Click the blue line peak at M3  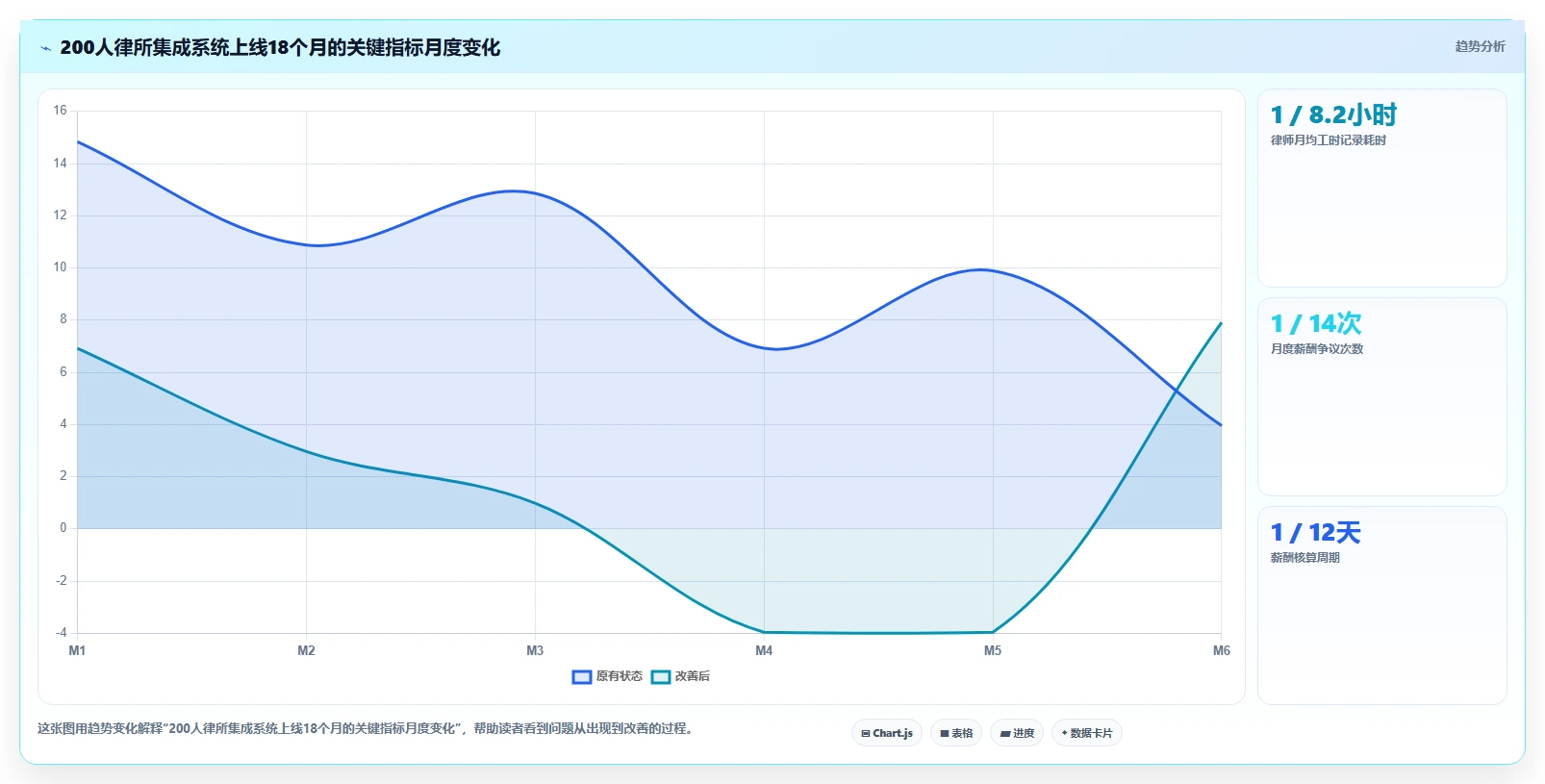coord(535,192)
